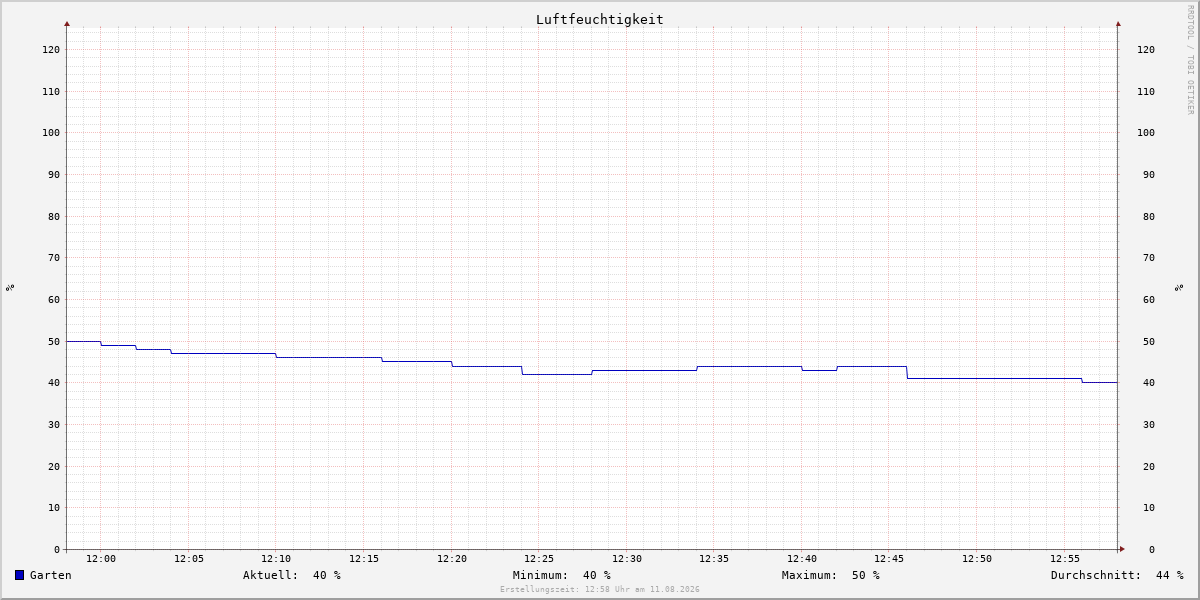Click the red arrow atop right y-axis
The height and width of the screenshot is (600, 1200).
[1118, 23]
